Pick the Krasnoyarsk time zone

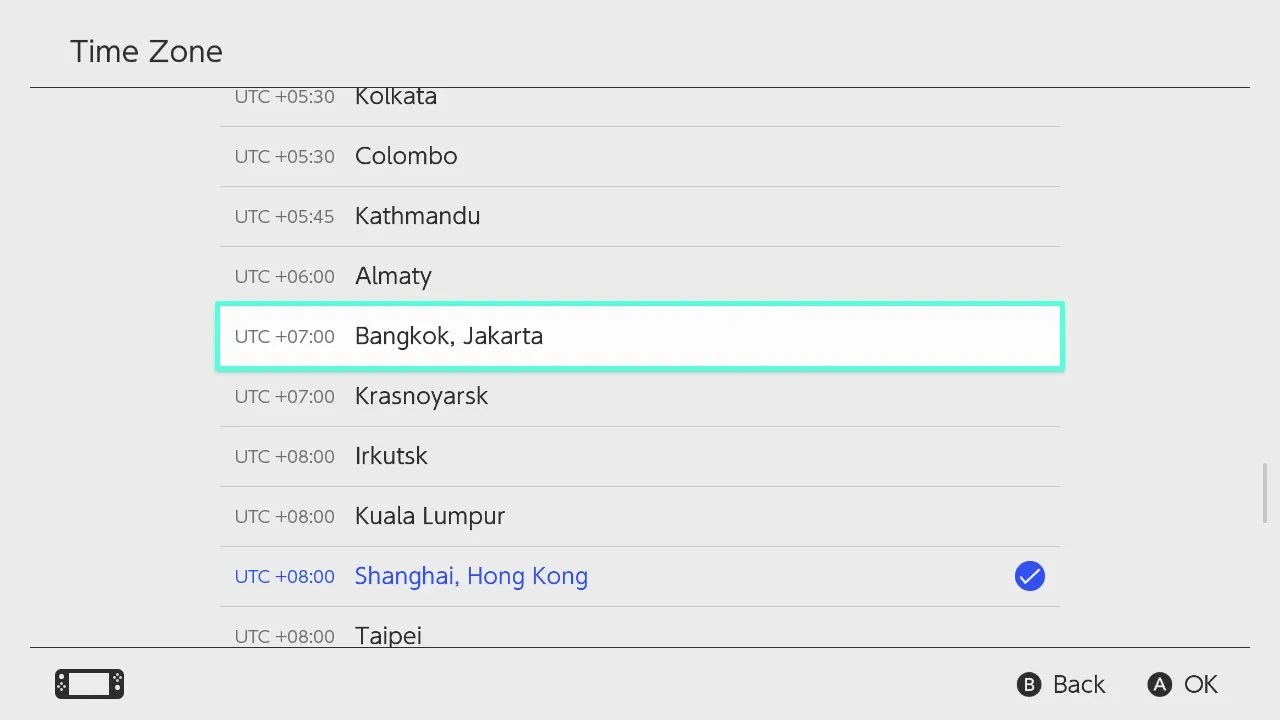click(640, 396)
